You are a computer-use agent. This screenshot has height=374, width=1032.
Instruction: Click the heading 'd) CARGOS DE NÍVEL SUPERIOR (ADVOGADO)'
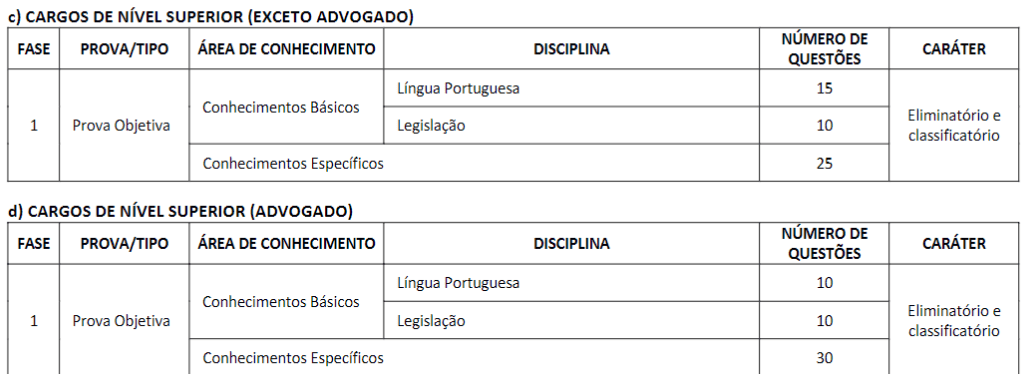(x=180, y=212)
